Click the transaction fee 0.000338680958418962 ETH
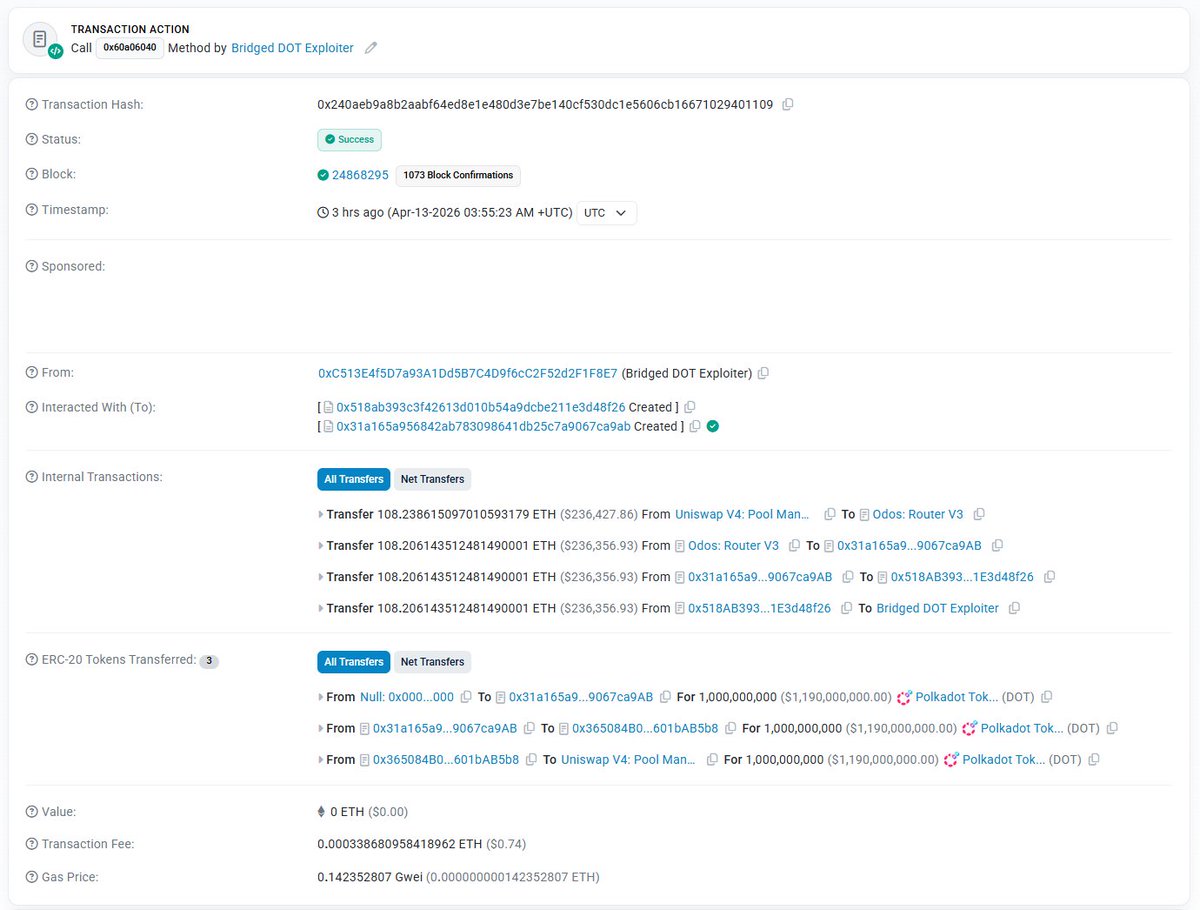1200x910 pixels. click(400, 844)
